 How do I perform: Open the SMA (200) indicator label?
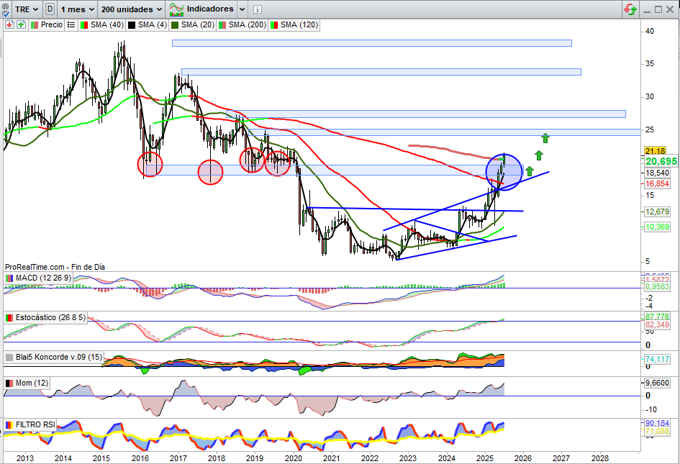247,25
